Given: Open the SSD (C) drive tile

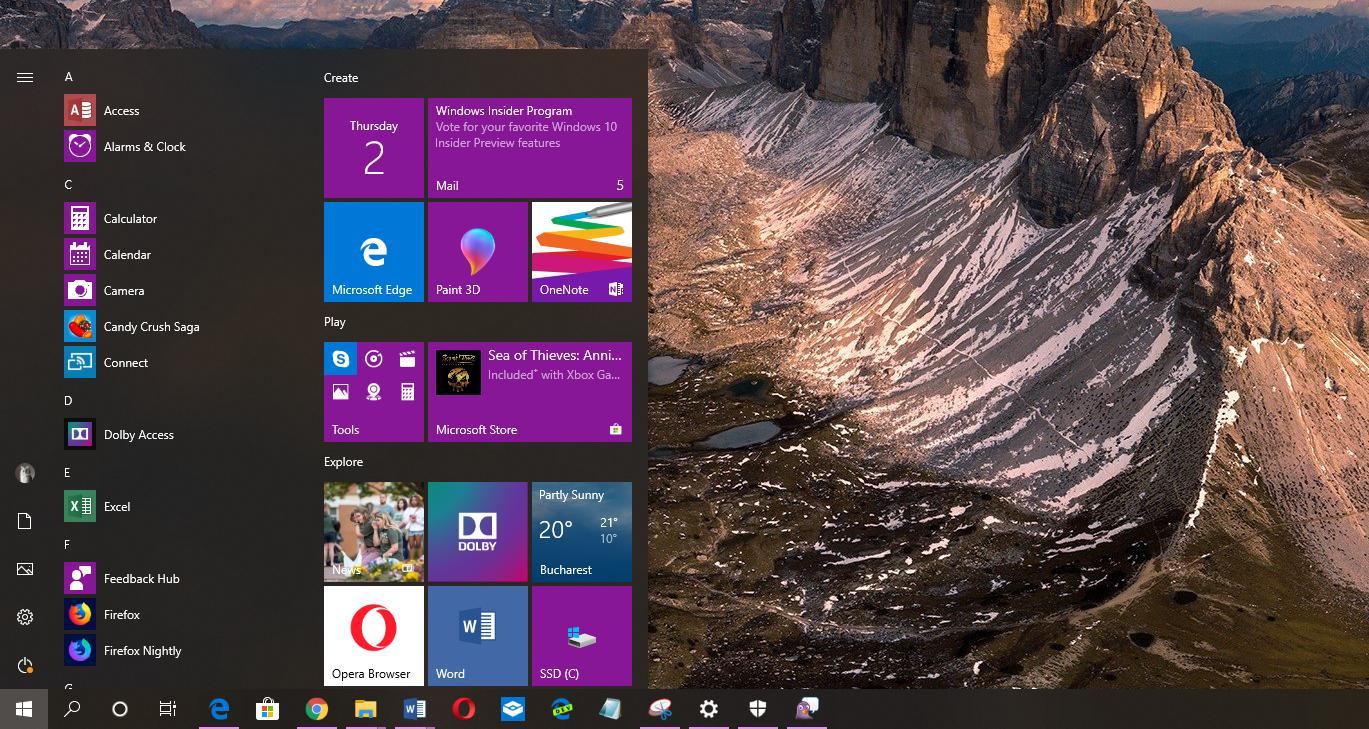Looking at the screenshot, I should tap(582, 636).
